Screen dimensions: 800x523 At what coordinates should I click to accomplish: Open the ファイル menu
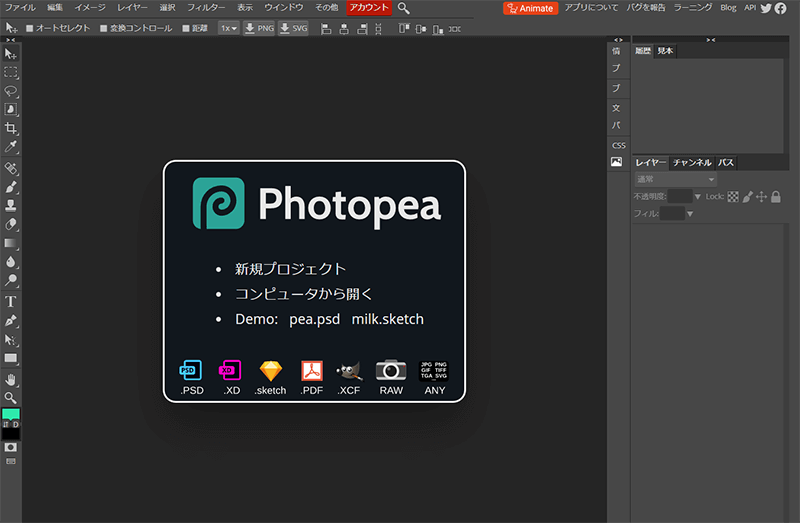point(20,8)
